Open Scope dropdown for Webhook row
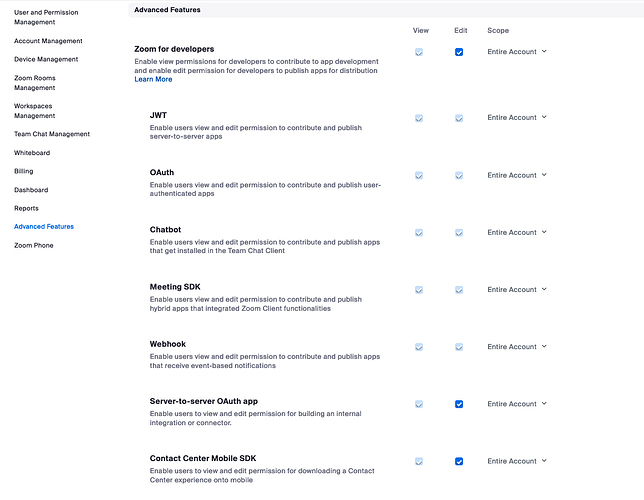 [517, 347]
